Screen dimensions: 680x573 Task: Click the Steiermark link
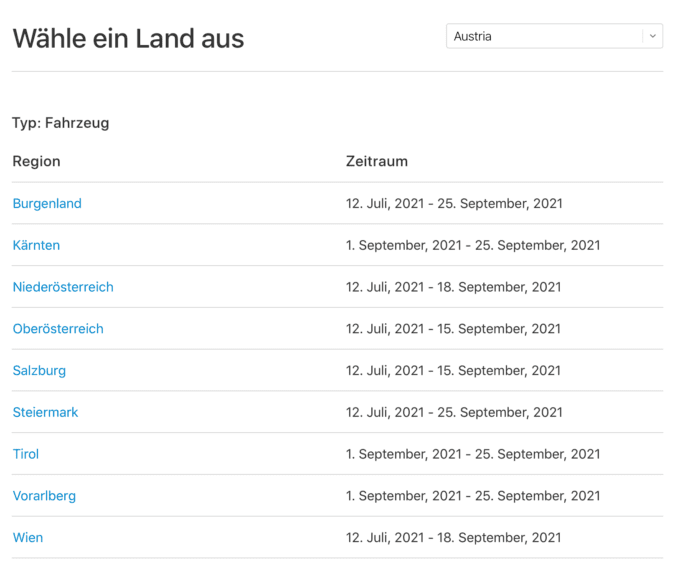(45, 412)
